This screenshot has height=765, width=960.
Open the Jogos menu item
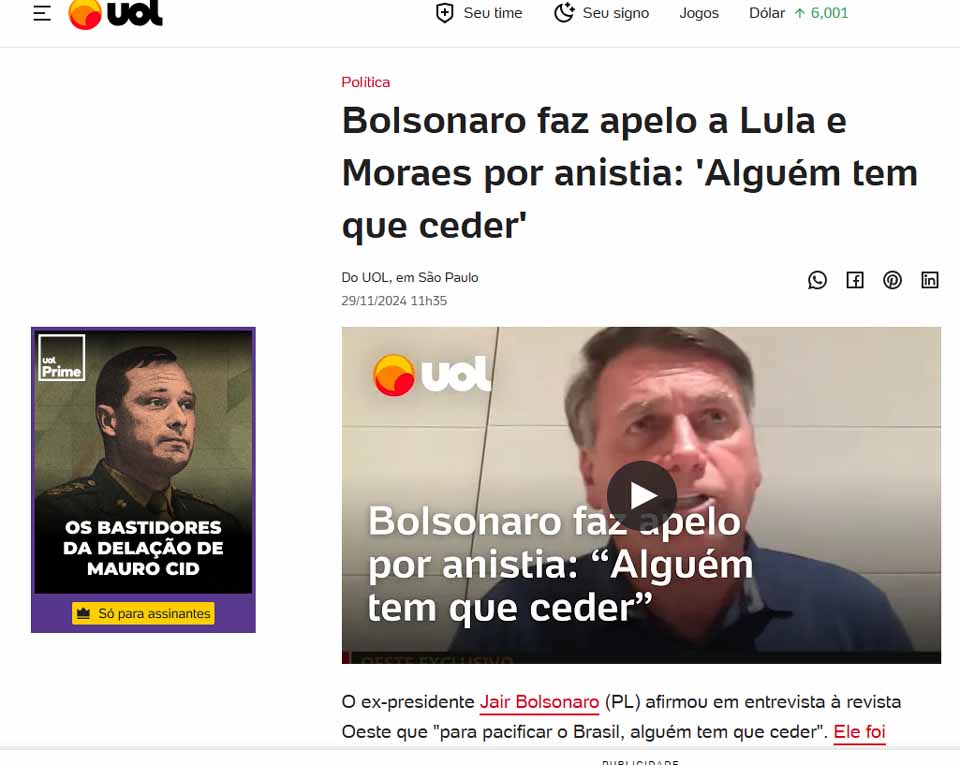point(699,13)
